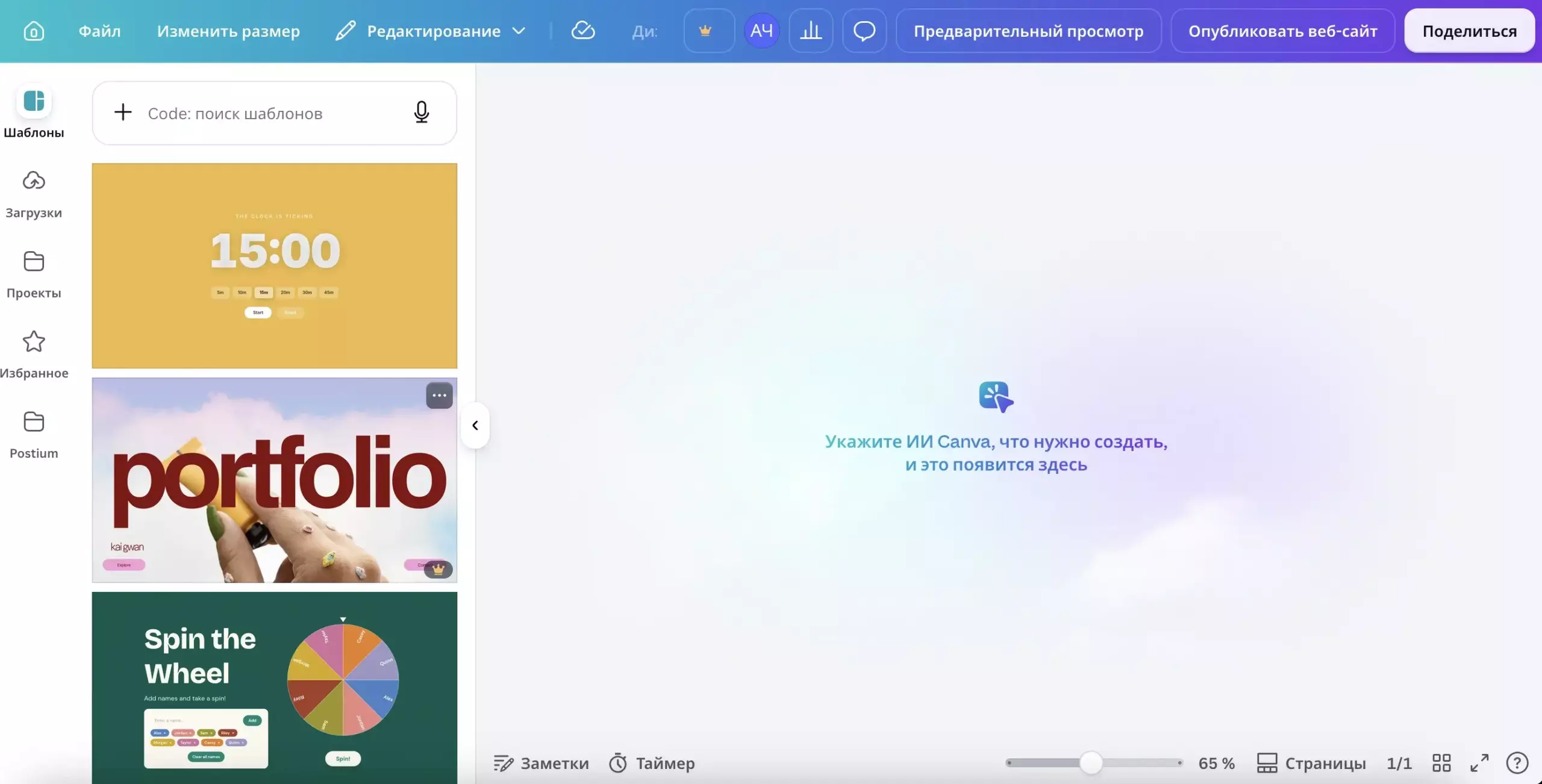
Task: Click the 1/1 page counter
Action: click(1399, 763)
